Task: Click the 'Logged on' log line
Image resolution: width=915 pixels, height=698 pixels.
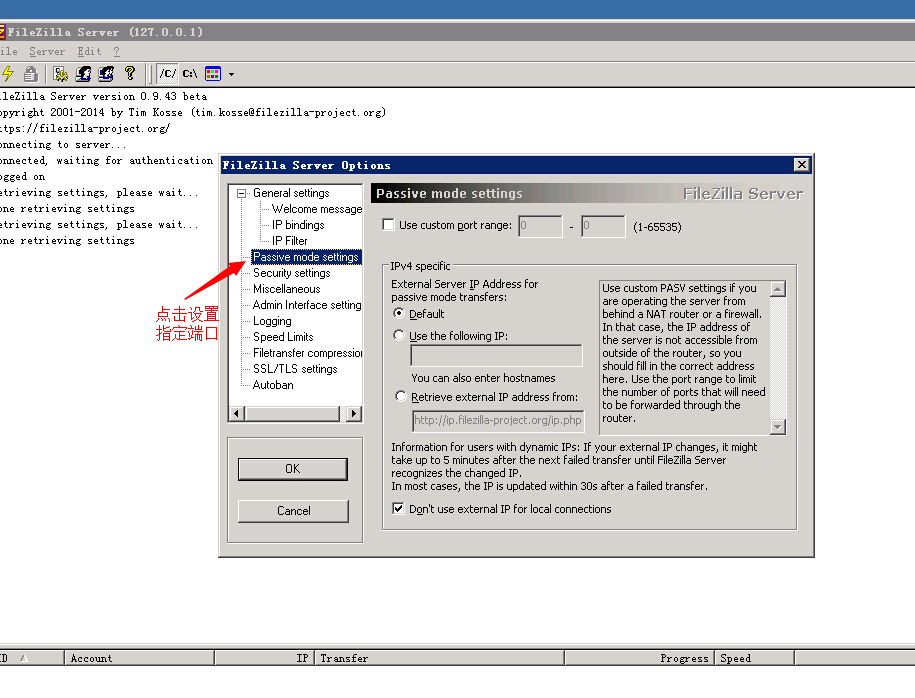Action: (23, 176)
